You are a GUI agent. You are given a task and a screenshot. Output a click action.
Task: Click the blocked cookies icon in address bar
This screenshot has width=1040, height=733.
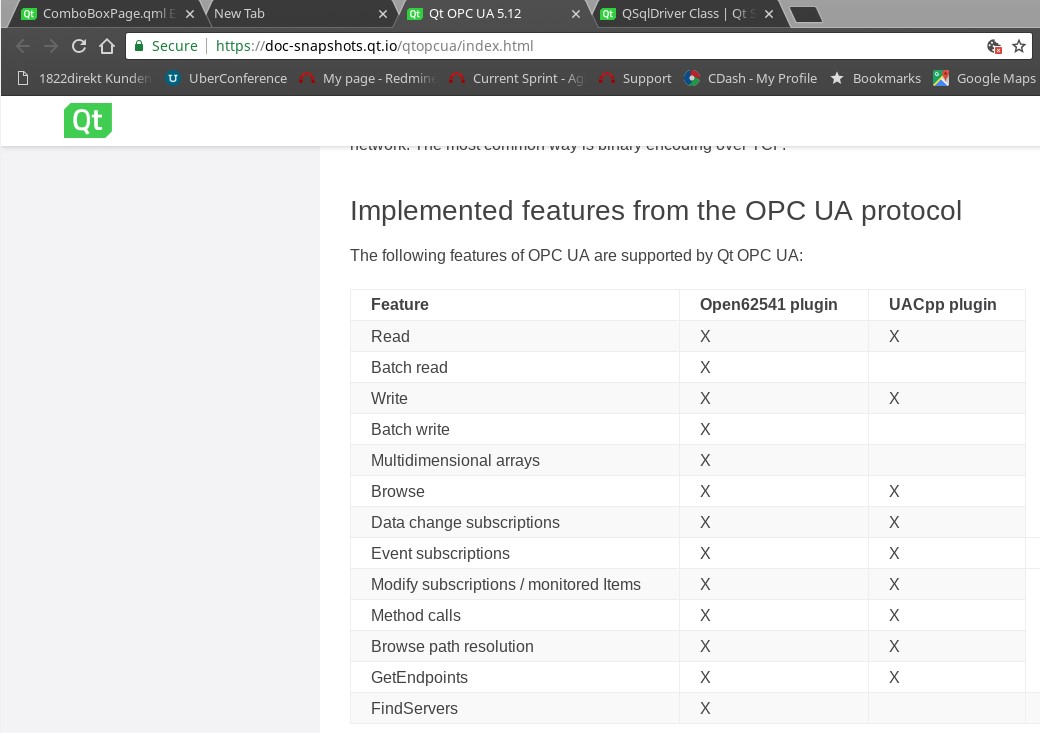pos(994,46)
